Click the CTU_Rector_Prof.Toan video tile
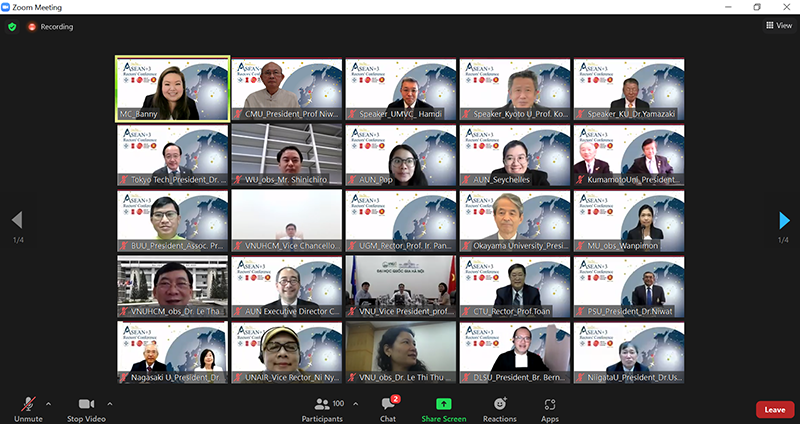Screen dimensions: 800x424 click(x=515, y=288)
